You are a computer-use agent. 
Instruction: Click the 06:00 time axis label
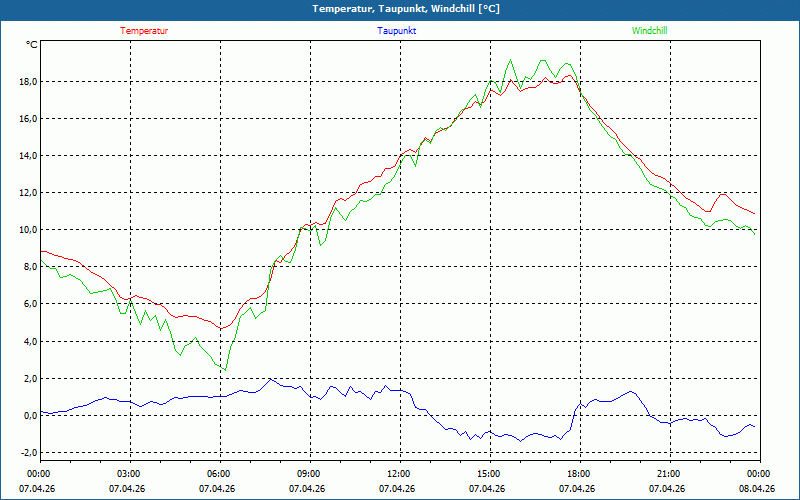coord(217,474)
